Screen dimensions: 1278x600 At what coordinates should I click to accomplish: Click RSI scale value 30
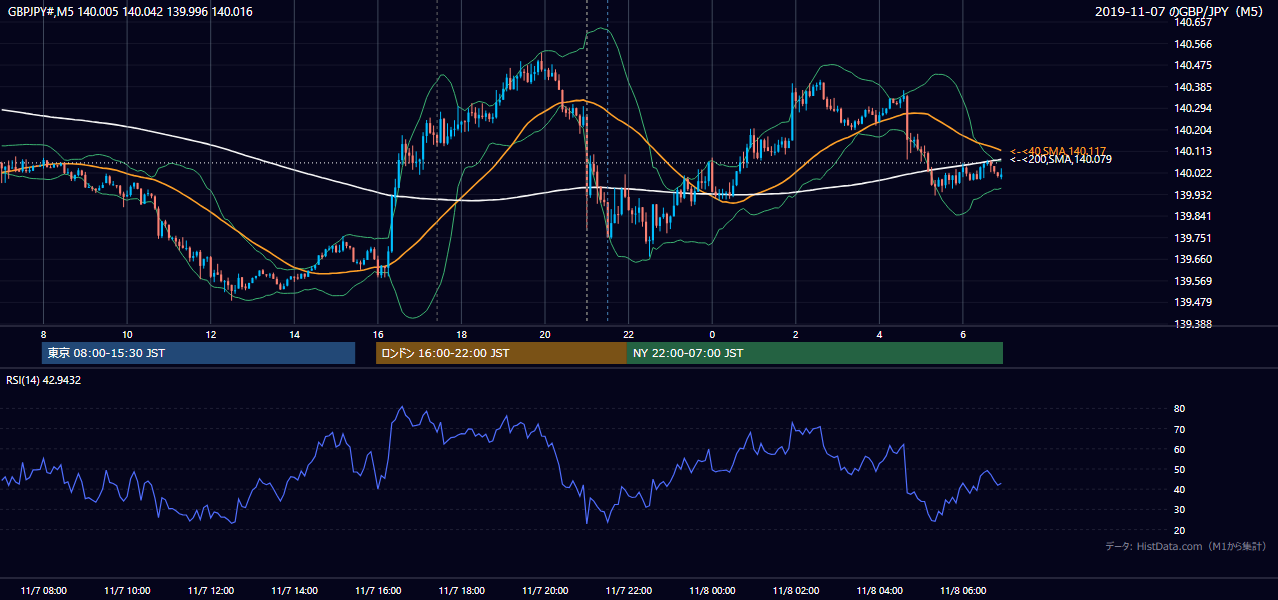[1180, 510]
